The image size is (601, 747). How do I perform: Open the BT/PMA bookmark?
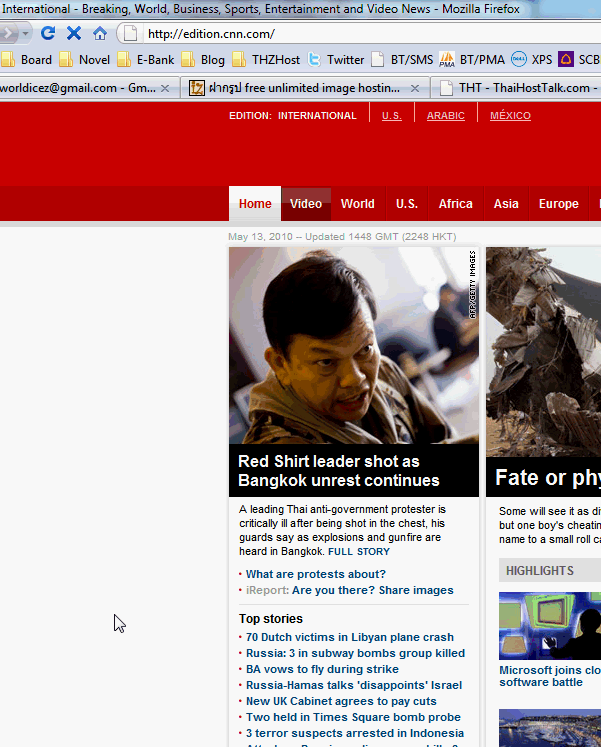point(471,60)
